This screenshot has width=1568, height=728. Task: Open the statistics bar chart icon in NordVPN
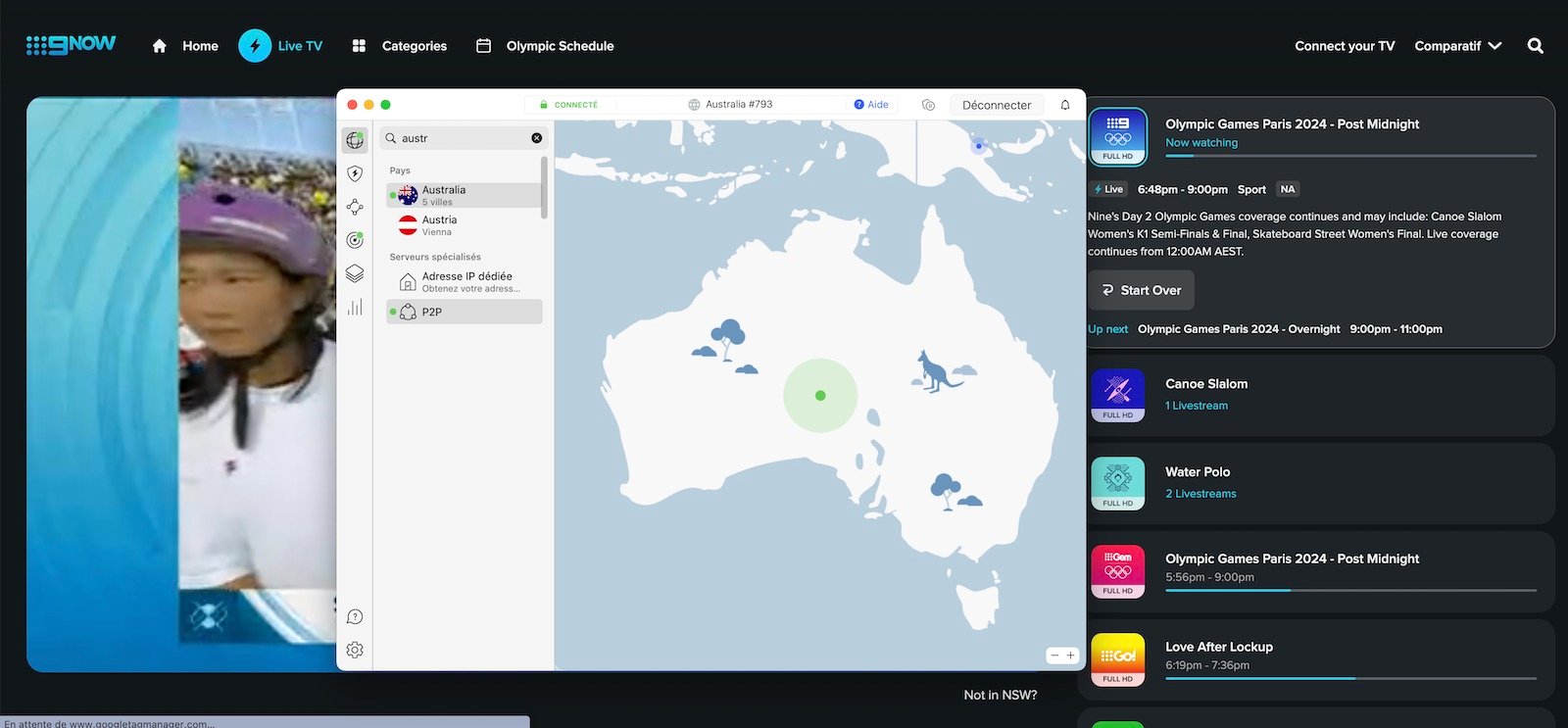click(x=355, y=307)
